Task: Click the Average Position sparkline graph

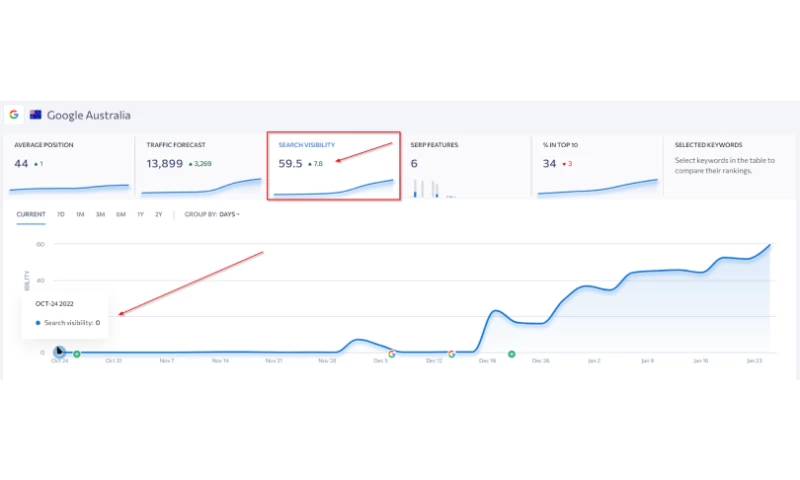Action: click(69, 188)
